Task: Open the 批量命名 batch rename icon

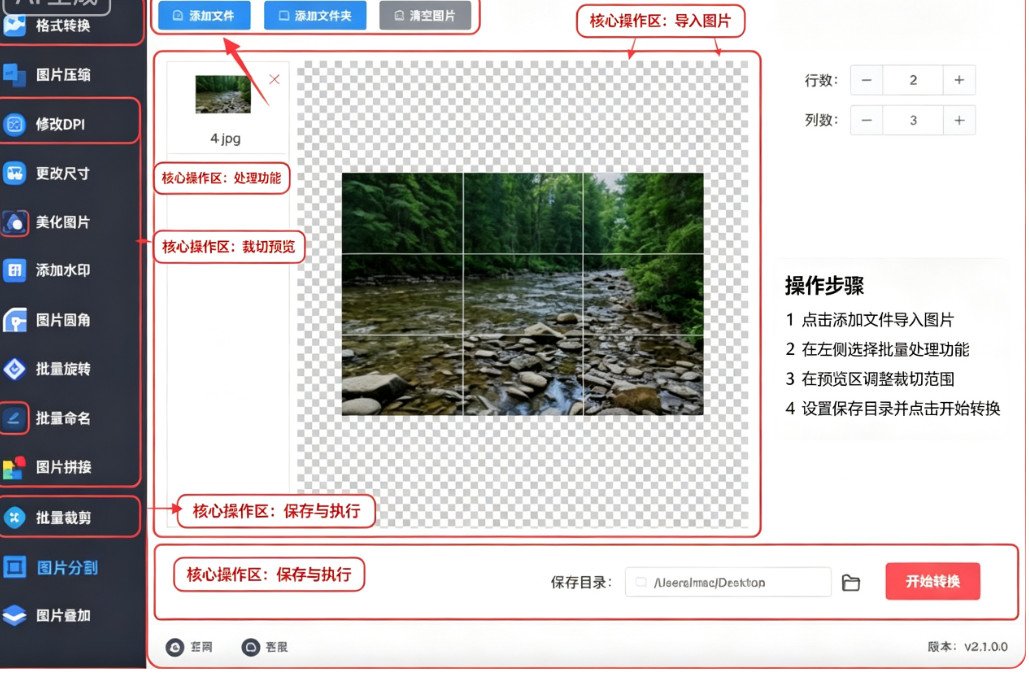Action: point(14,419)
